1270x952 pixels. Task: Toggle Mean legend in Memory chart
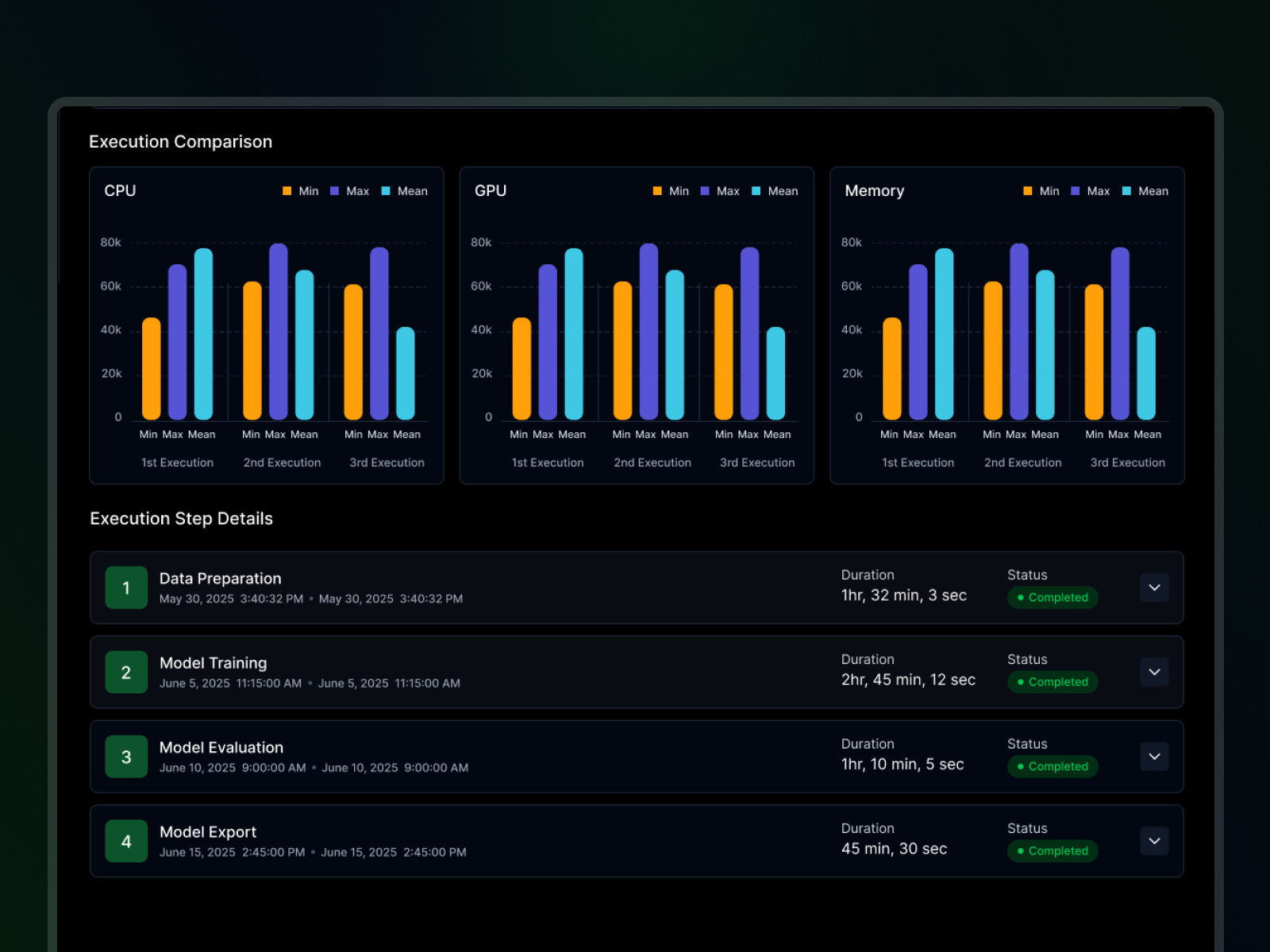(x=1145, y=191)
